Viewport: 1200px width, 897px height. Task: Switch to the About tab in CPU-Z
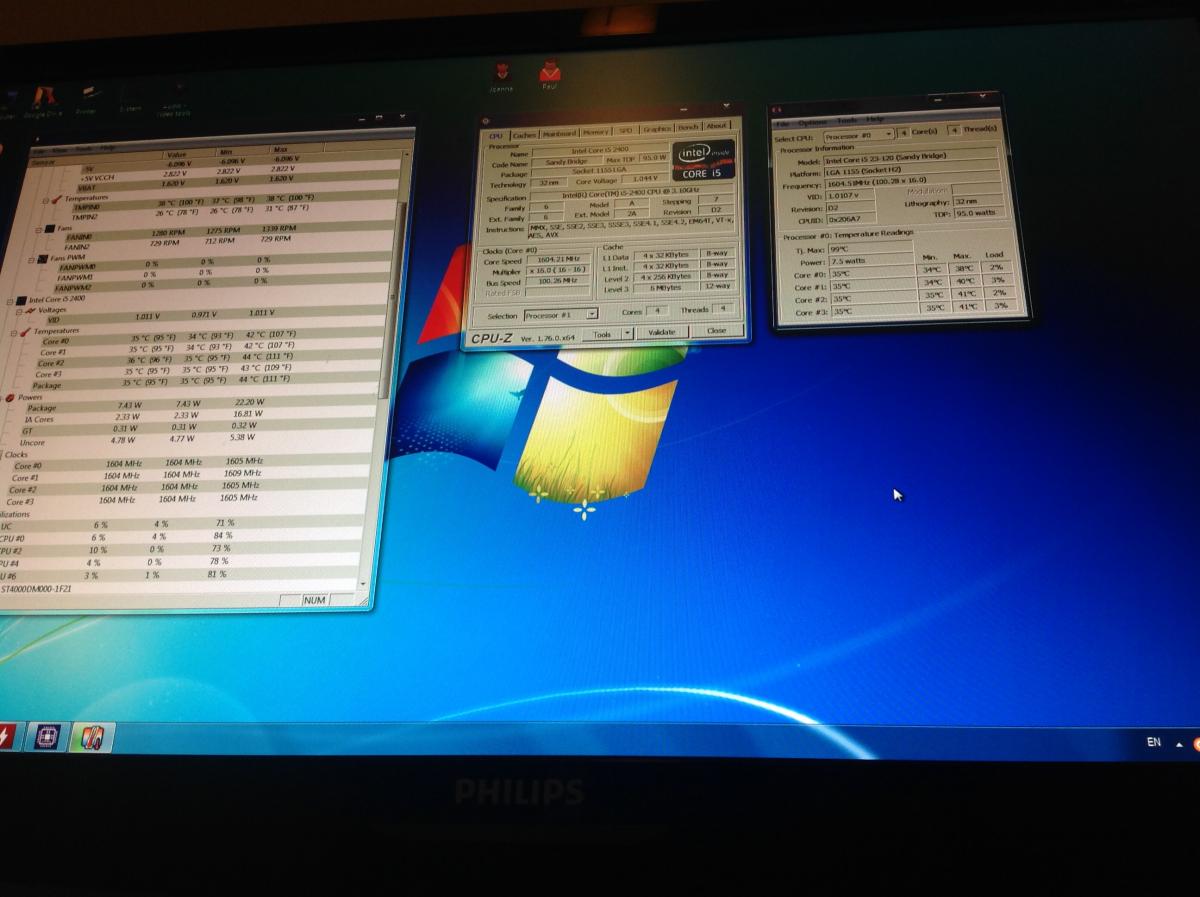(717, 127)
